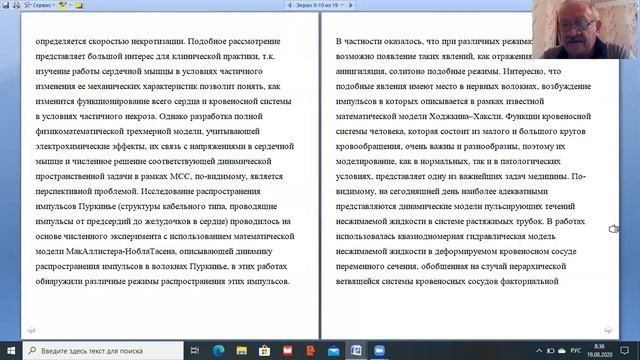640x360 pixels.
Task: Click the OneDrive cloud tray icon
Action: tap(562, 351)
